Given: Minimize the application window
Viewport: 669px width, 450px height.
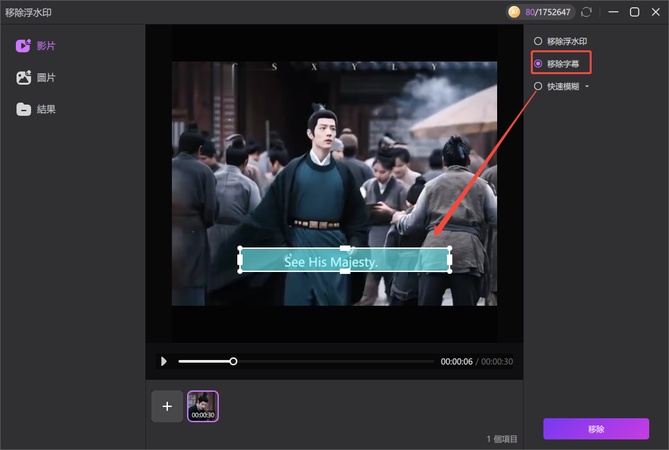Looking at the screenshot, I should pos(612,12).
